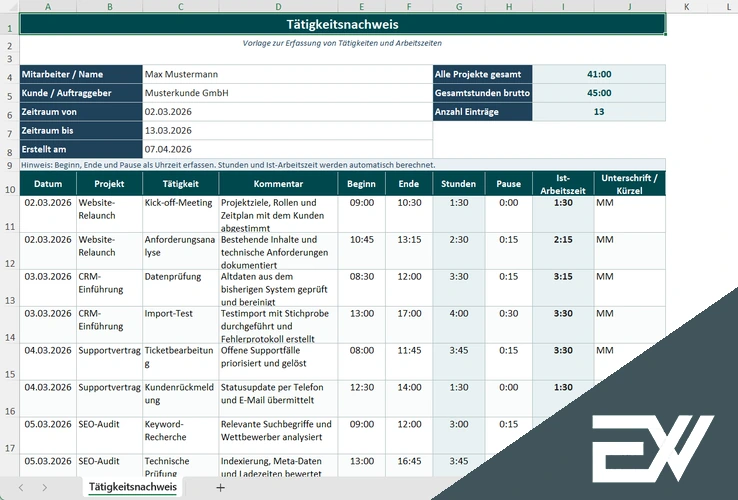Select column K header
Screen dimensions: 738x500
[686, 7]
